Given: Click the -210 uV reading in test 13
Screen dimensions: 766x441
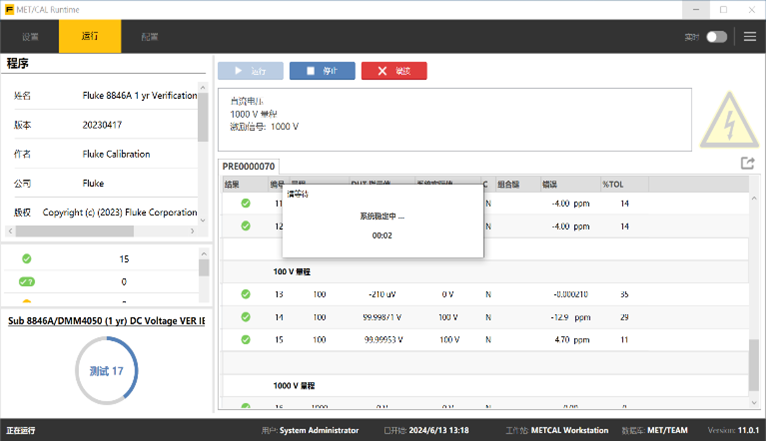Looking at the screenshot, I should tap(382, 294).
